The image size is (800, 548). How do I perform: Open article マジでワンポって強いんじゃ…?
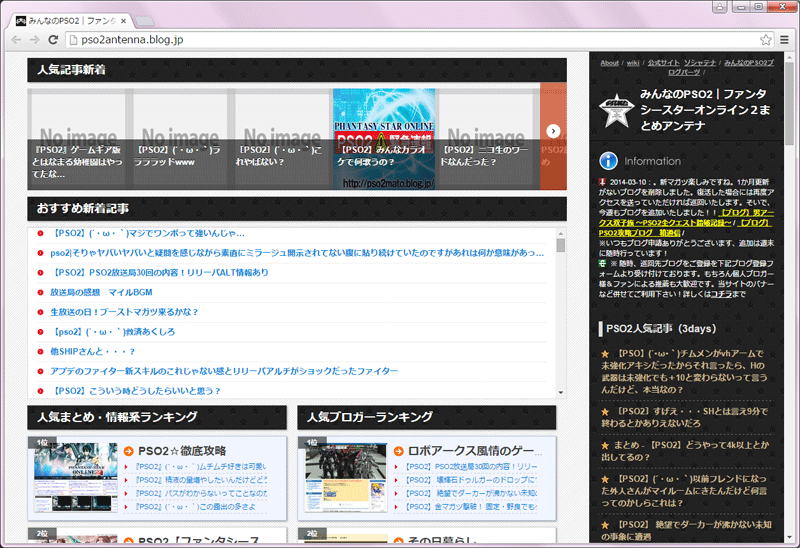pos(147,233)
